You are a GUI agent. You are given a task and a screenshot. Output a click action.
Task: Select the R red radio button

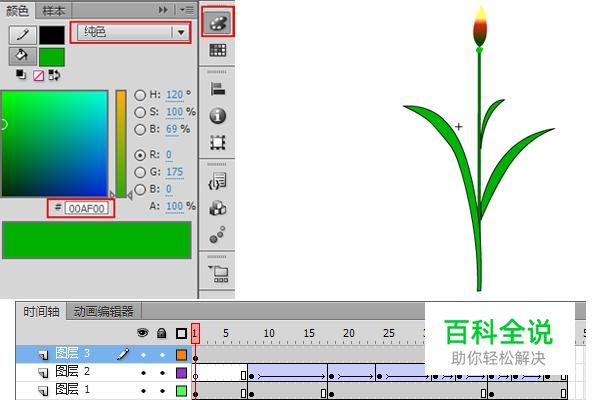tap(140, 155)
